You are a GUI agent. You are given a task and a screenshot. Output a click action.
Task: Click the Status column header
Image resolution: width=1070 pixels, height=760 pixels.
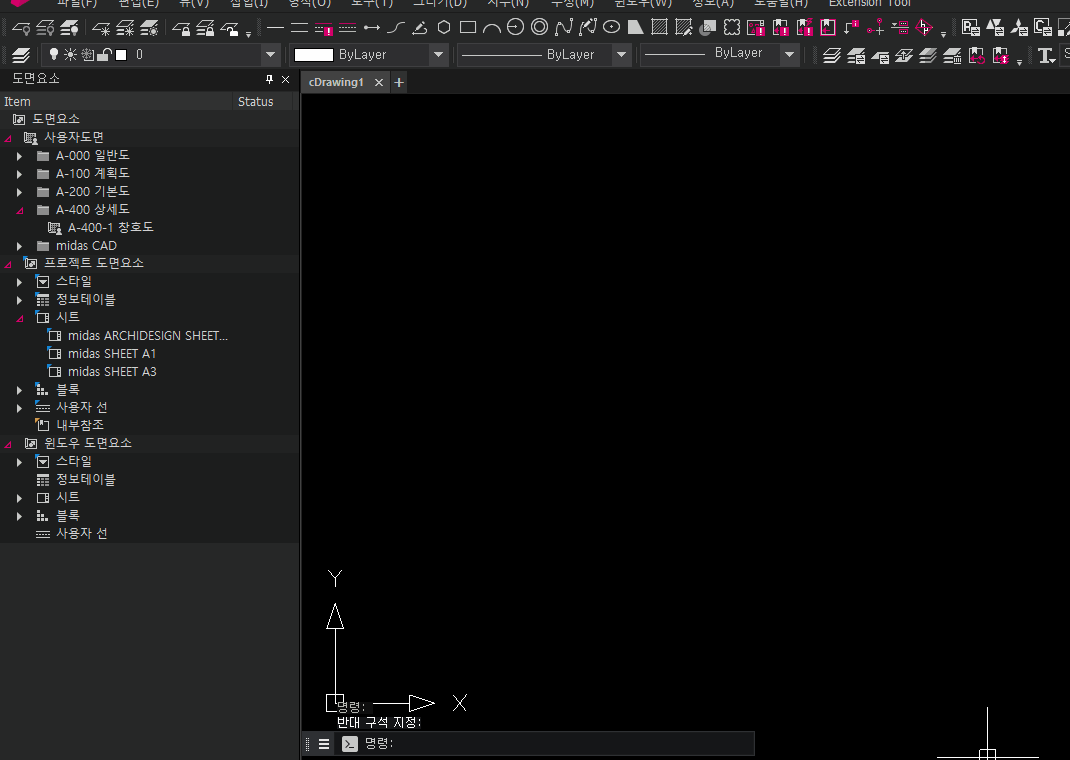pos(263,102)
